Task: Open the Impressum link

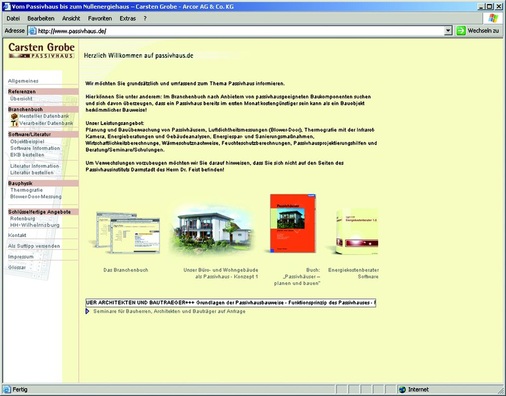Action: 21,257
